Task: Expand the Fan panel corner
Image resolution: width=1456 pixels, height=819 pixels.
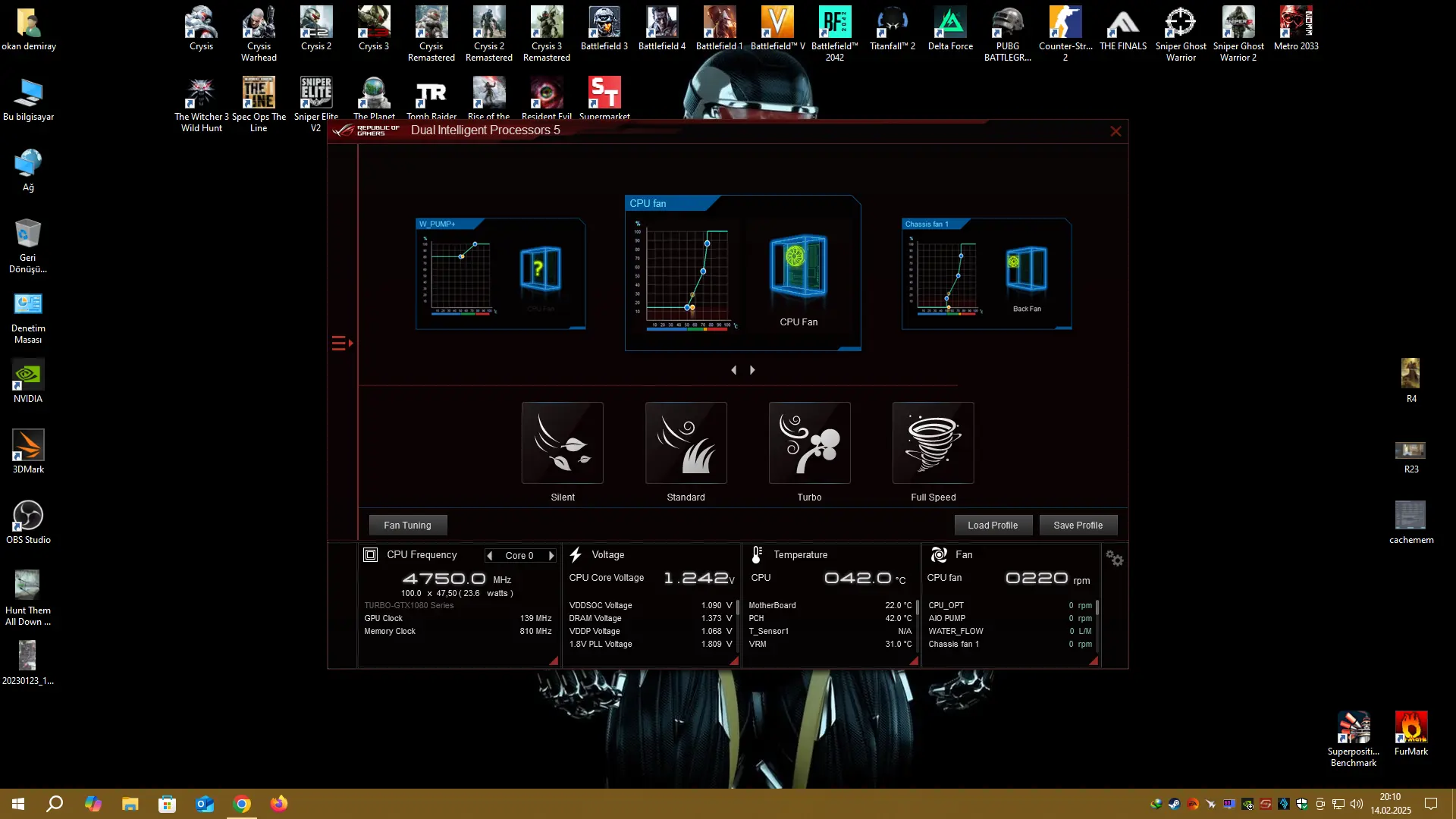Action: [1094, 661]
